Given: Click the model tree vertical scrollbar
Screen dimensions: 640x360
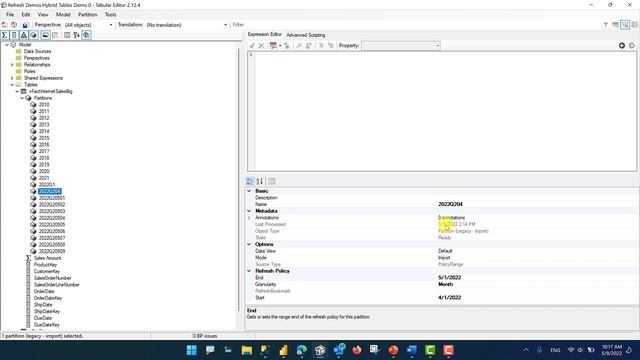Looking at the screenshot, I should (x=239, y=180).
